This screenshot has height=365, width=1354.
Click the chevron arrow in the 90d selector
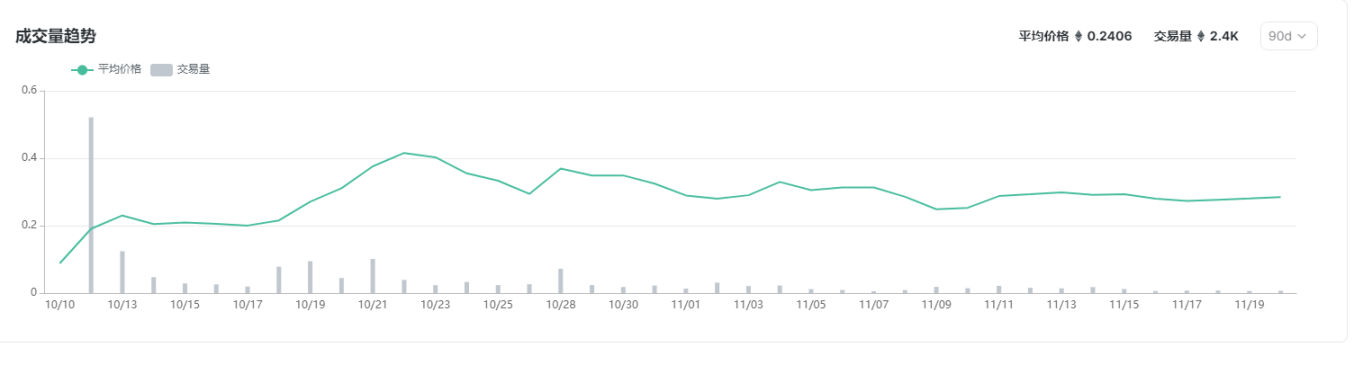pos(1302,37)
